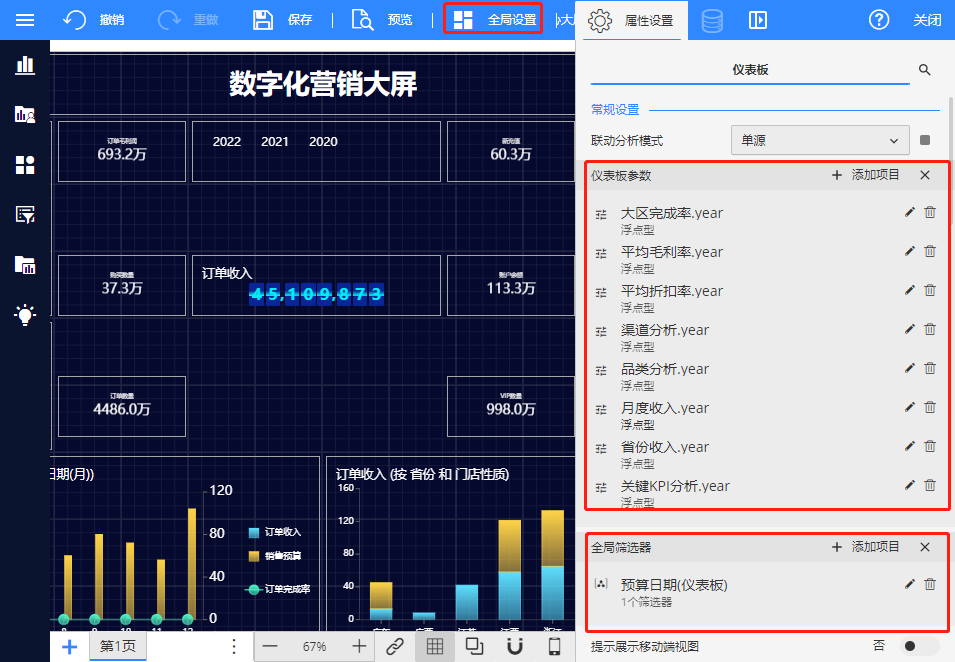Click the lightbulb icon in left sidebar
Screen dimensions: 955x662
click(25, 315)
